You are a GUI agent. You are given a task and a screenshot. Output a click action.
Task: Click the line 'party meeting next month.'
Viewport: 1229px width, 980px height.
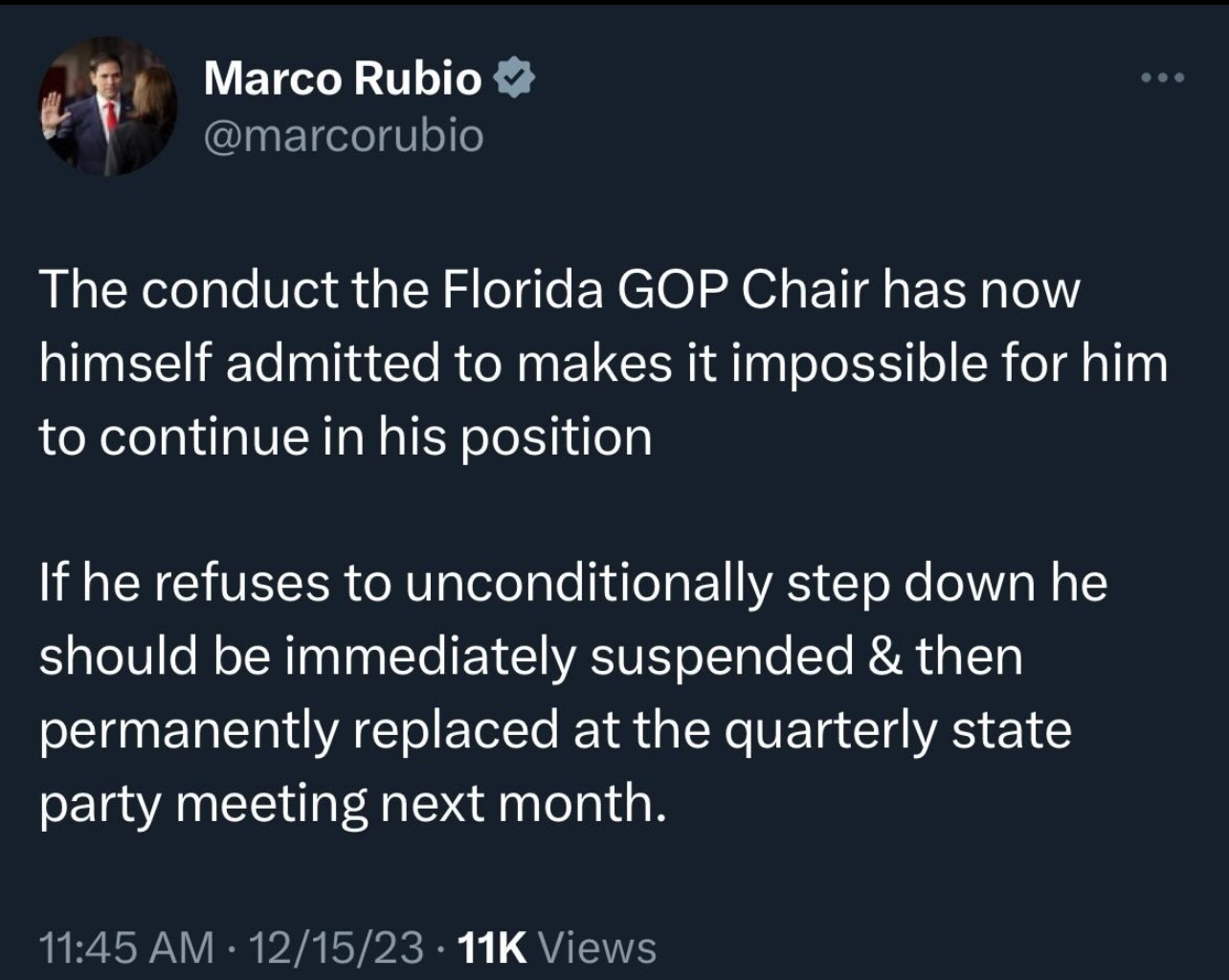(352, 803)
